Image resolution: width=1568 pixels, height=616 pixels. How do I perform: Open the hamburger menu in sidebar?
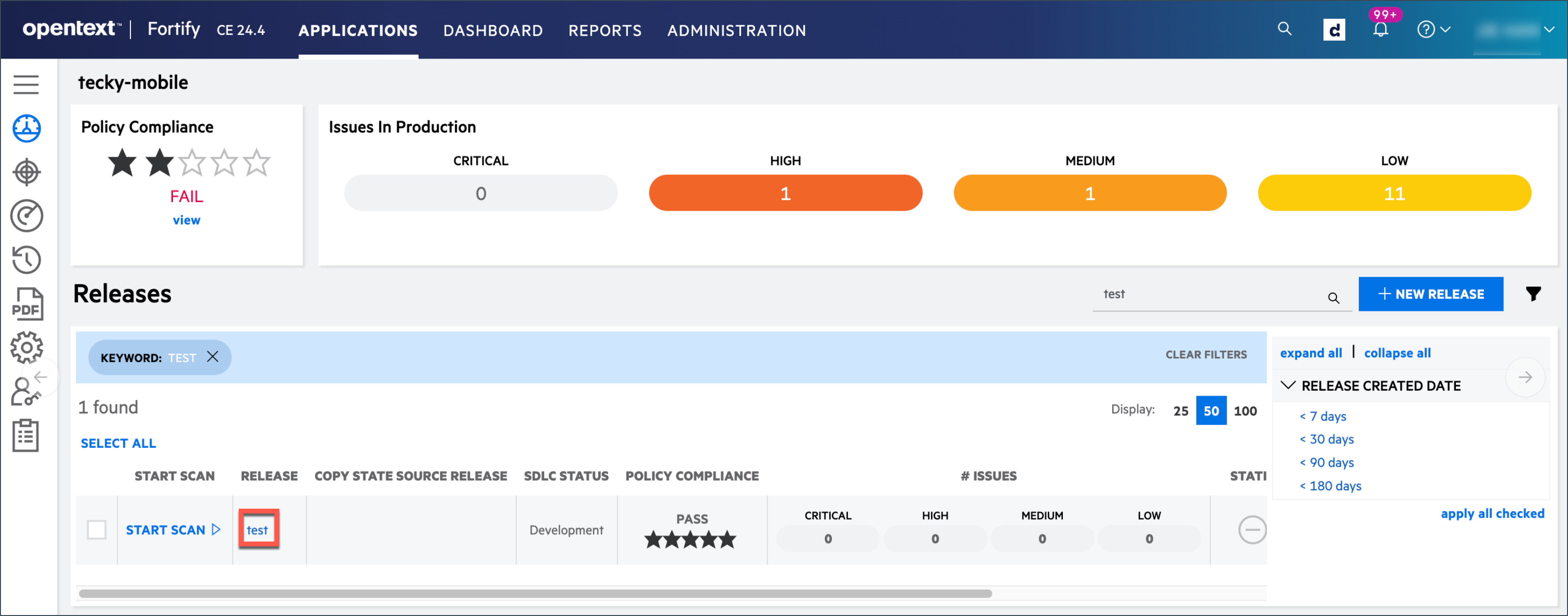coord(26,84)
